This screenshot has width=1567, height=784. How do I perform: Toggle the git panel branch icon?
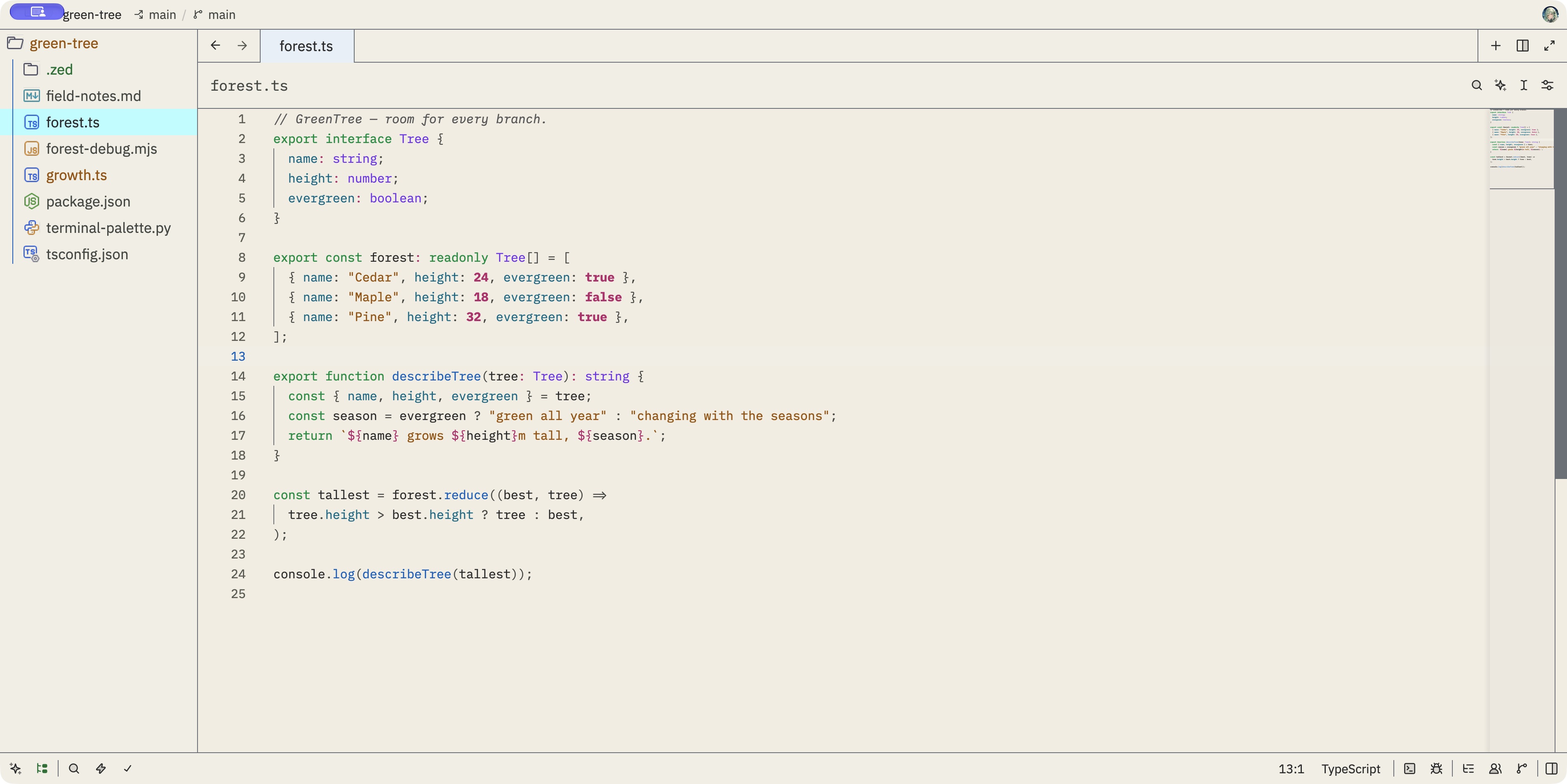coord(1522,768)
